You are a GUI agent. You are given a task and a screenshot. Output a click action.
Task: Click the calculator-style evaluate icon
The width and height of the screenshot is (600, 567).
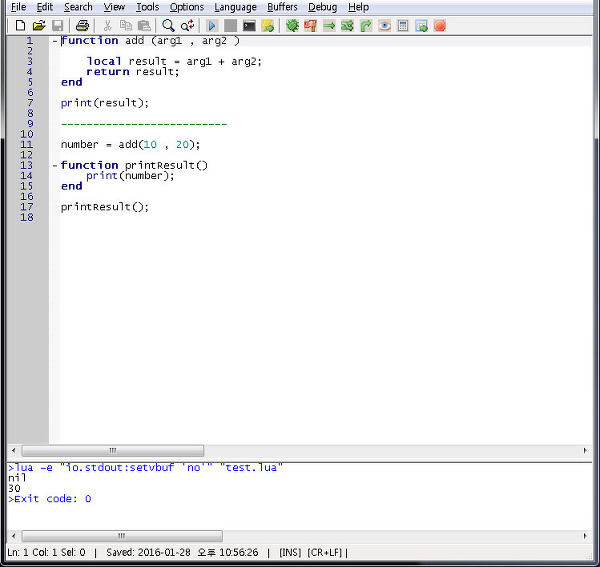pyautogui.click(x=403, y=26)
